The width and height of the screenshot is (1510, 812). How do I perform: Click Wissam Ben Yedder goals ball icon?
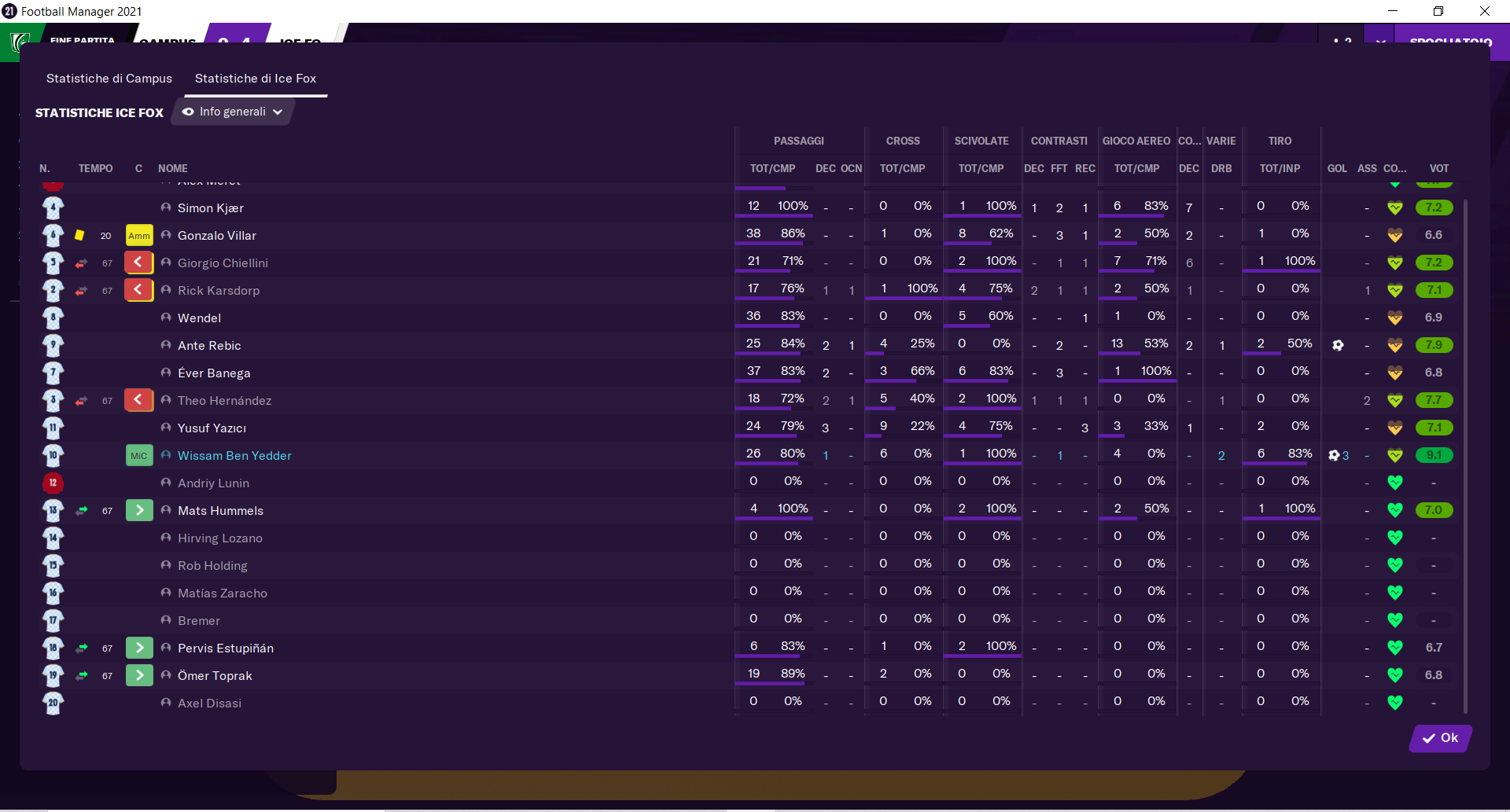pyautogui.click(x=1334, y=455)
